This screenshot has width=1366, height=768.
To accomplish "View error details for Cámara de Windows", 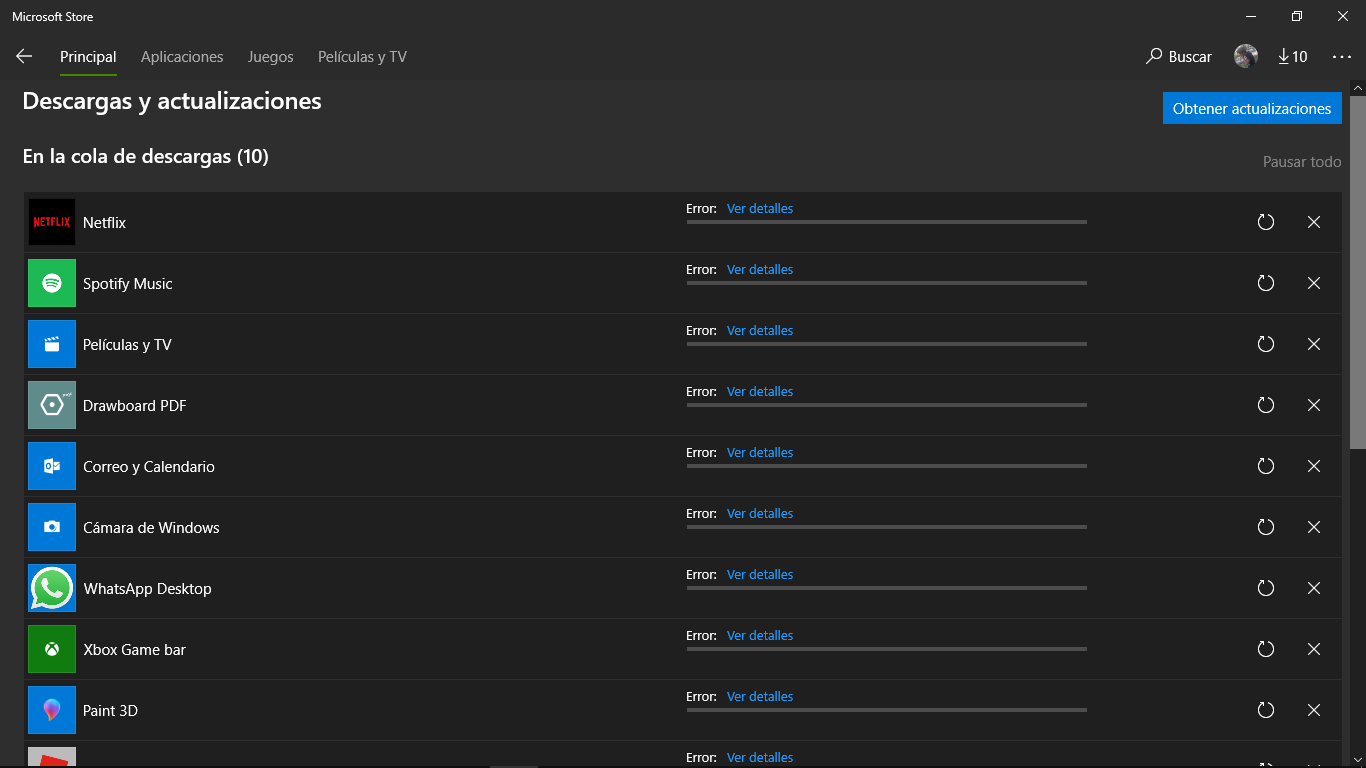I will coord(760,514).
